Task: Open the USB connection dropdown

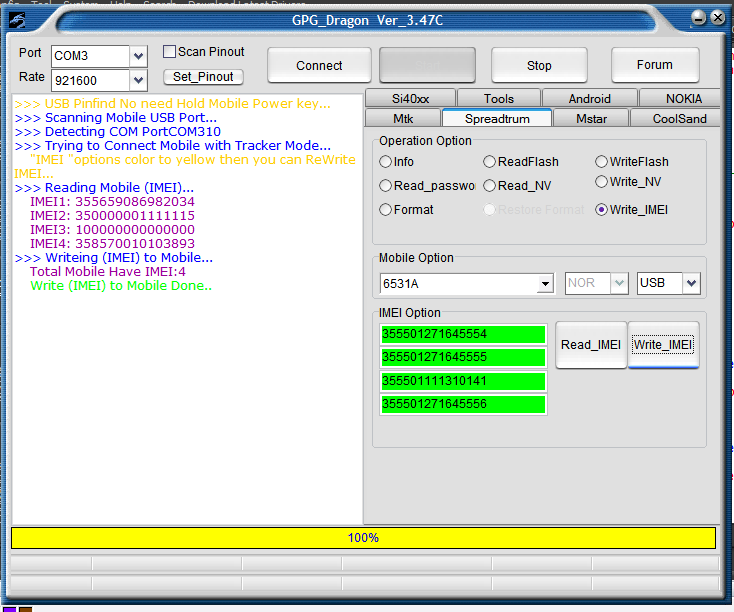Action: [691, 283]
